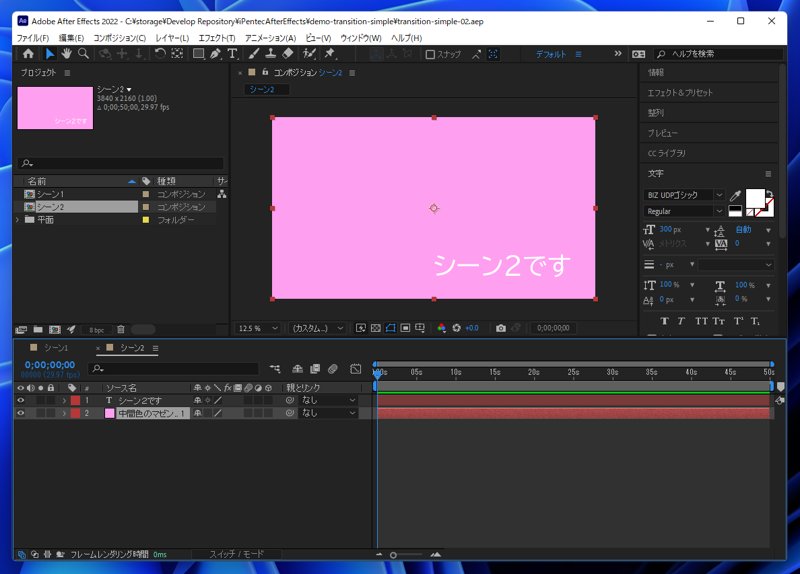800x574 pixels.
Task: Select the Hand tool
Action: point(66,54)
